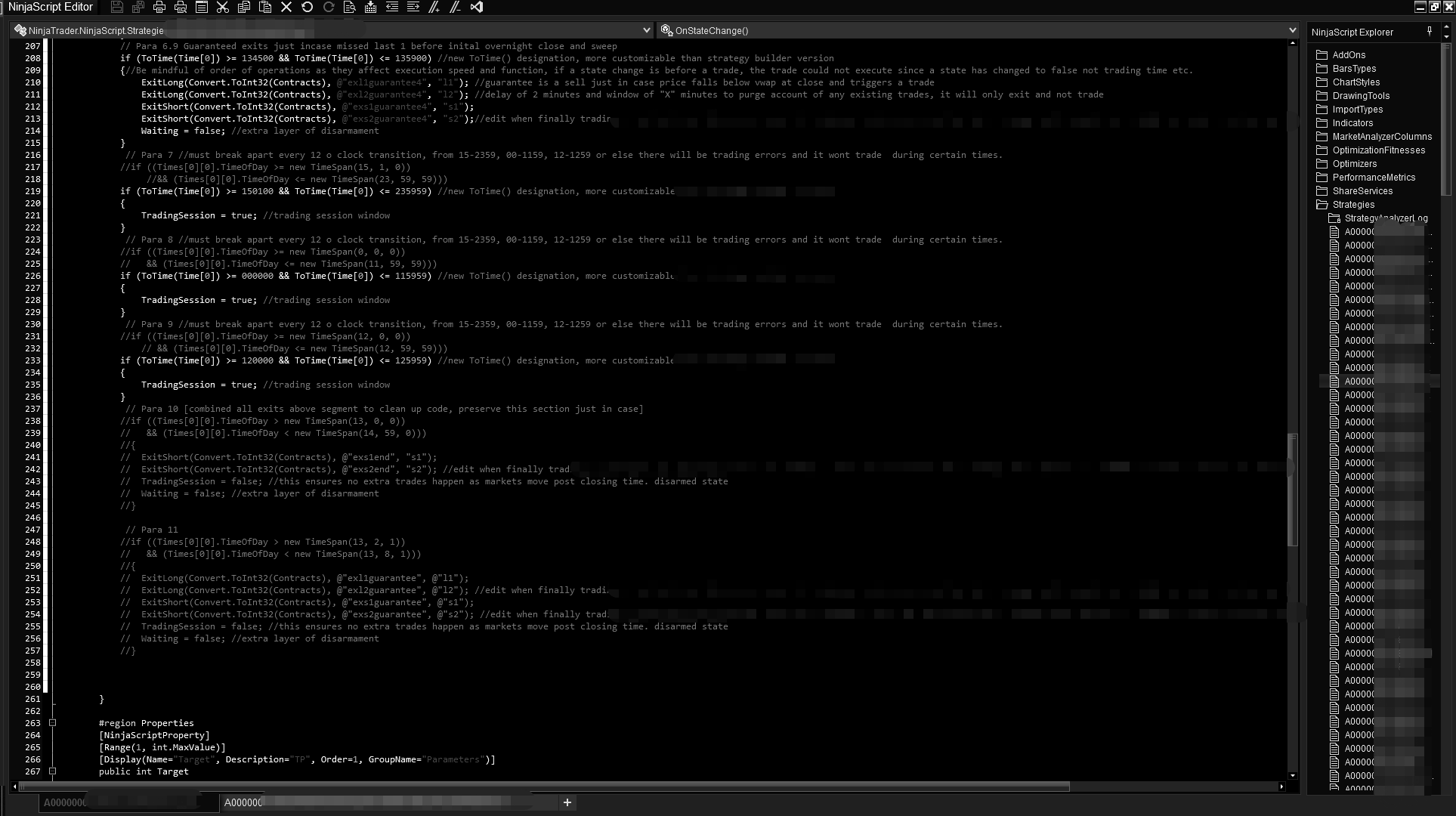
Task: Click the Comment selected lines icon
Action: (x=434, y=7)
